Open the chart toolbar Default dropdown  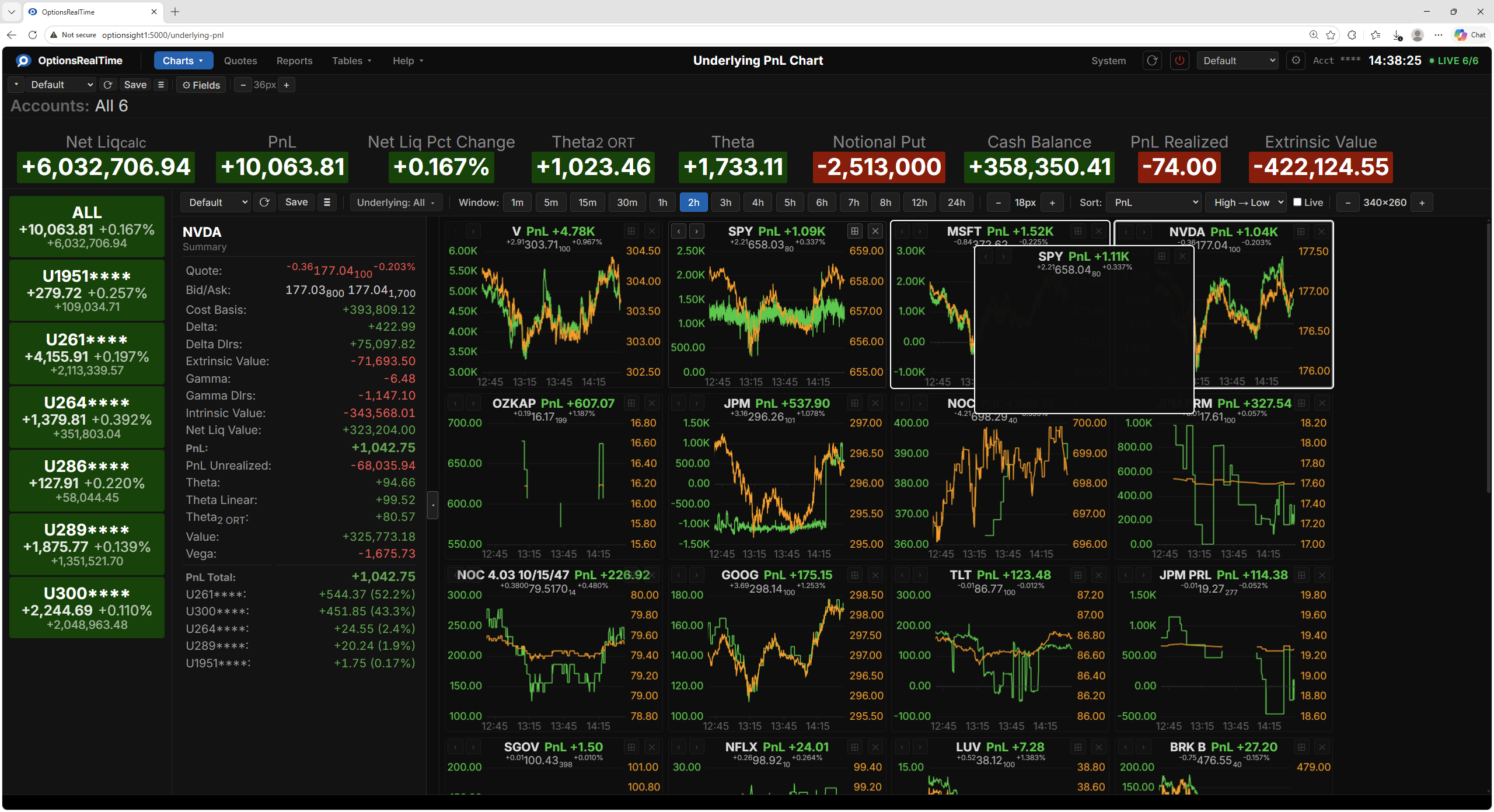point(216,202)
